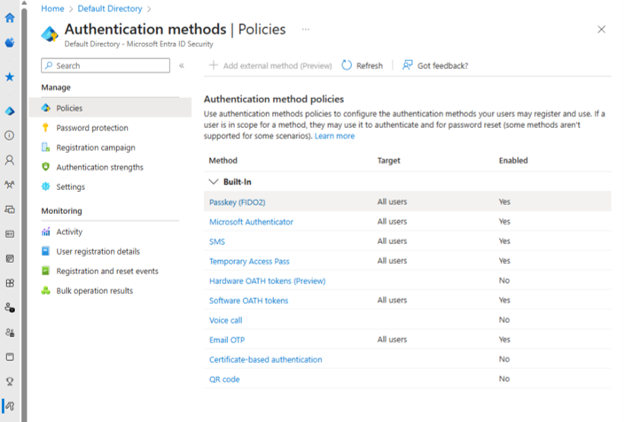Open Microsoft Authenticator policy link

[251, 222]
